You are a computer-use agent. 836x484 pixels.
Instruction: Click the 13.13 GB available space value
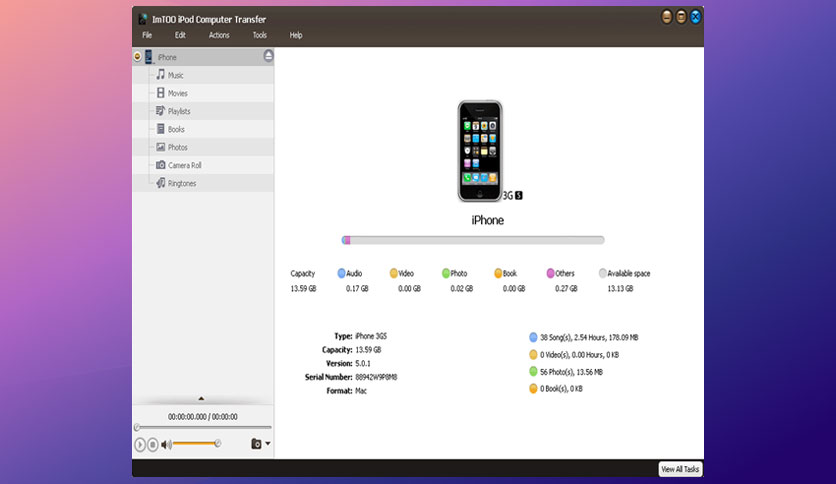620,289
